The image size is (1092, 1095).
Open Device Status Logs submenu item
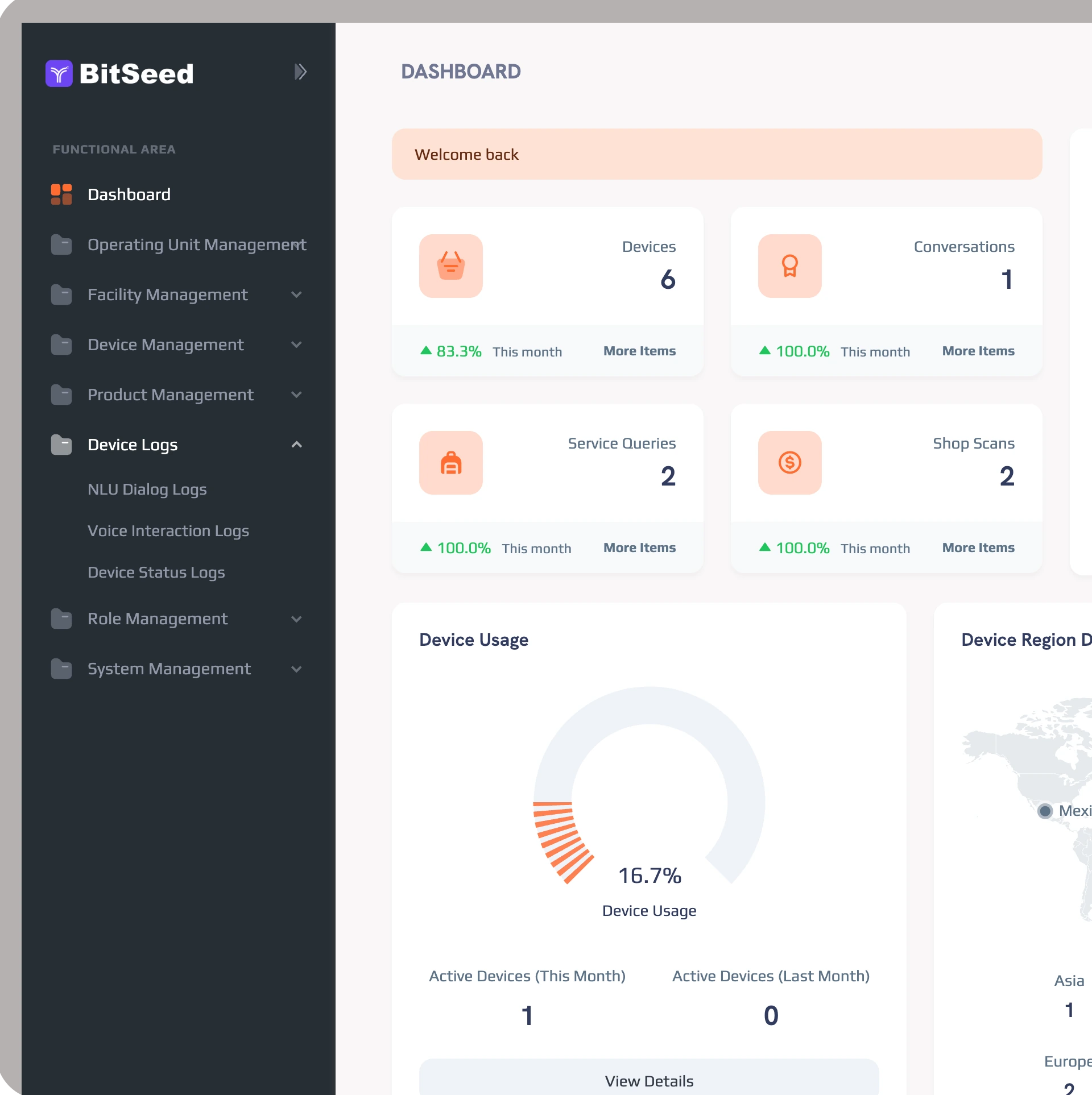pos(156,573)
